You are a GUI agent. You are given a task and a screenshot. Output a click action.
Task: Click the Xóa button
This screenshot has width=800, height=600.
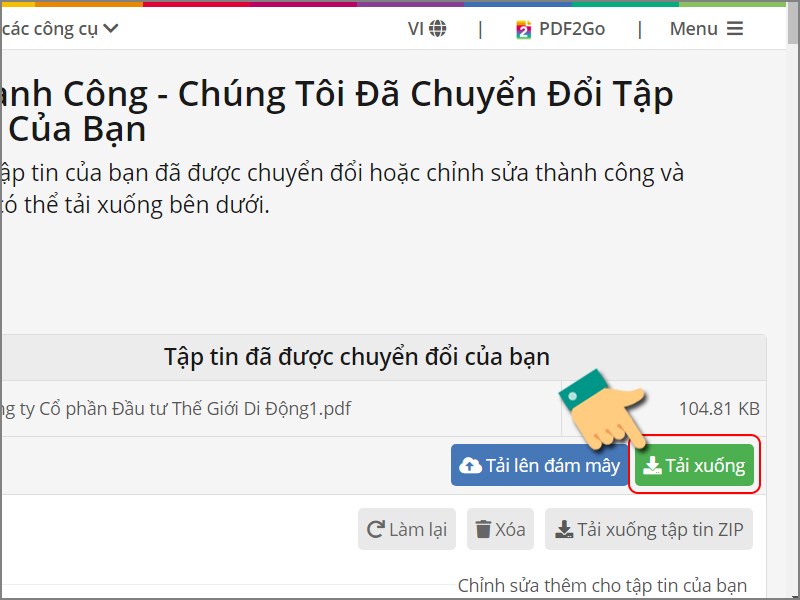[x=500, y=529]
